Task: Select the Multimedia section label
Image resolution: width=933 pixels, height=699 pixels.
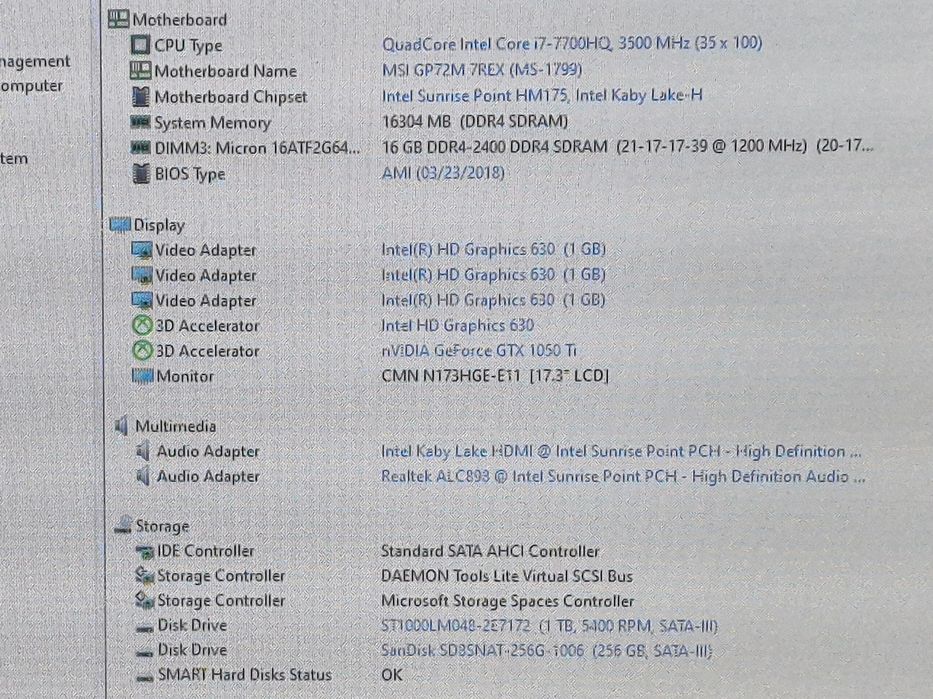Action: click(x=176, y=426)
